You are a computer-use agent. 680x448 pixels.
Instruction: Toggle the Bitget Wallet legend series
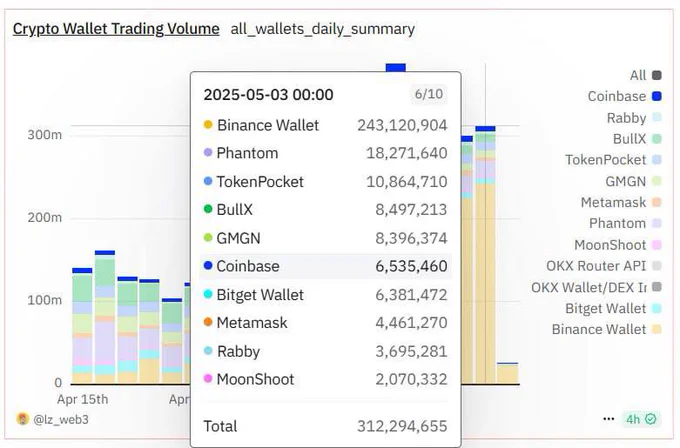613,308
